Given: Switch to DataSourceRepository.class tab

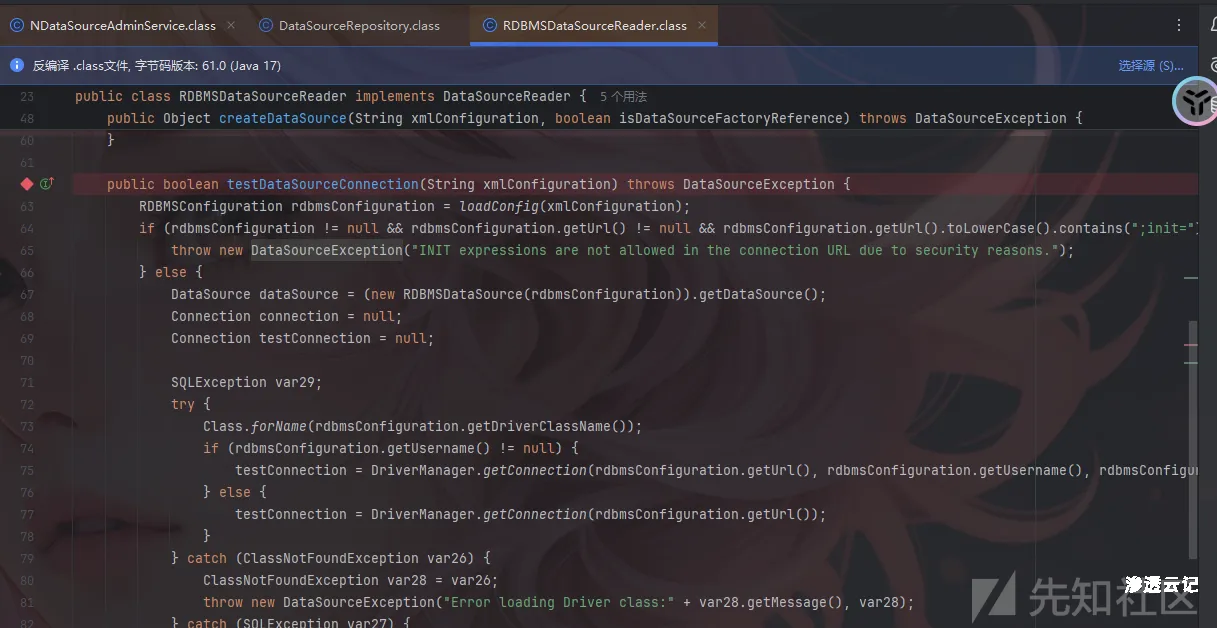Looking at the screenshot, I should pyautogui.click(x=358, y=25).
